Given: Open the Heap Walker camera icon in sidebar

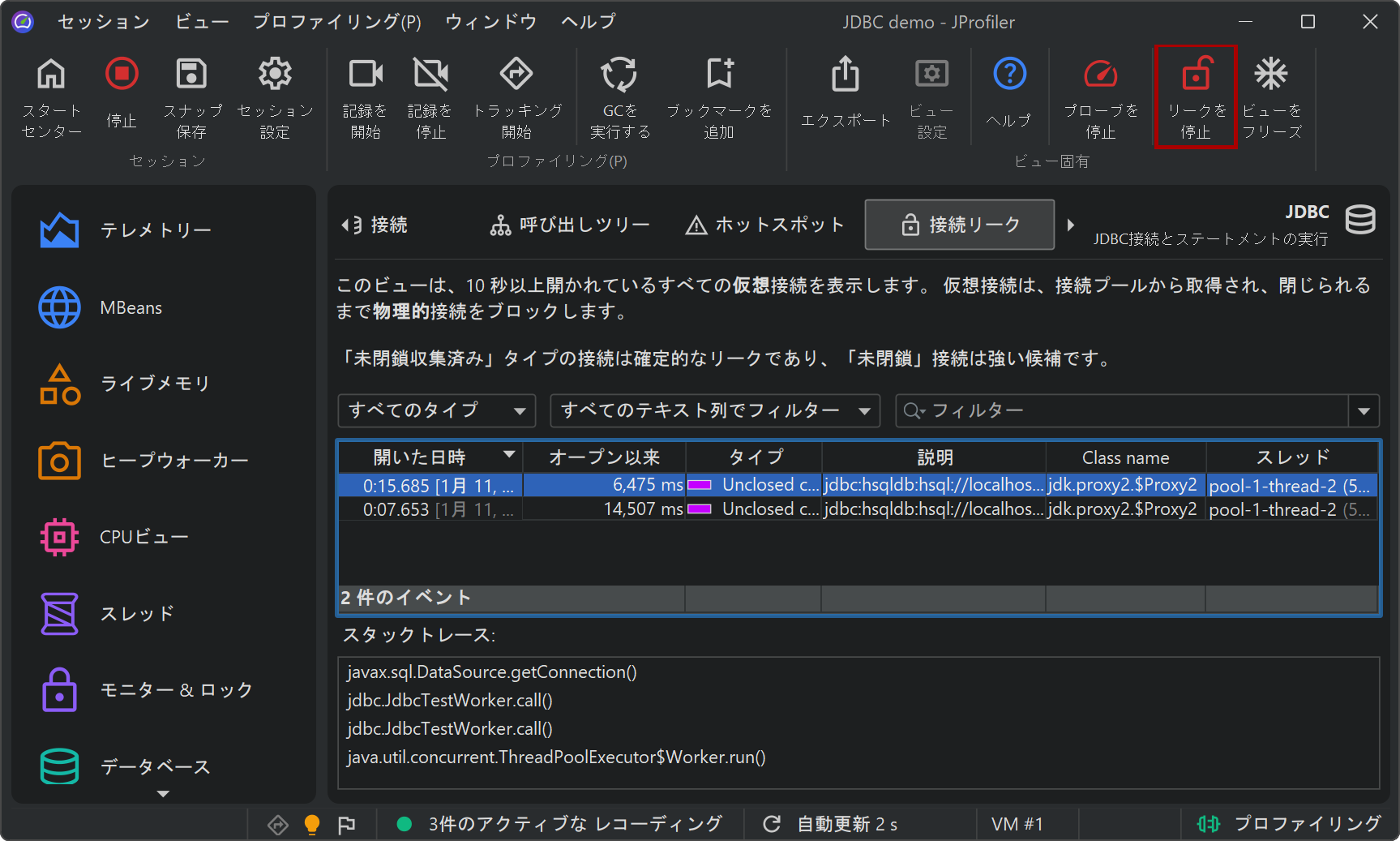Looking at the screenshot, I should (x=59, y=461).
